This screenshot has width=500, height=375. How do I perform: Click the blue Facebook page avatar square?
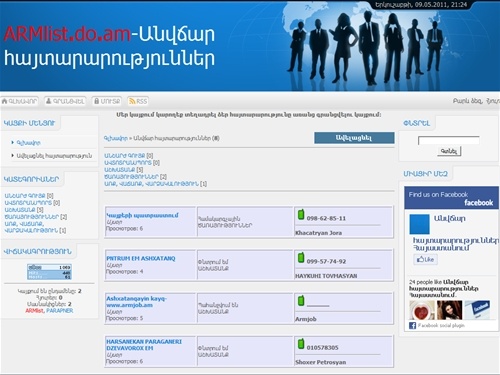tap(419, 224)
